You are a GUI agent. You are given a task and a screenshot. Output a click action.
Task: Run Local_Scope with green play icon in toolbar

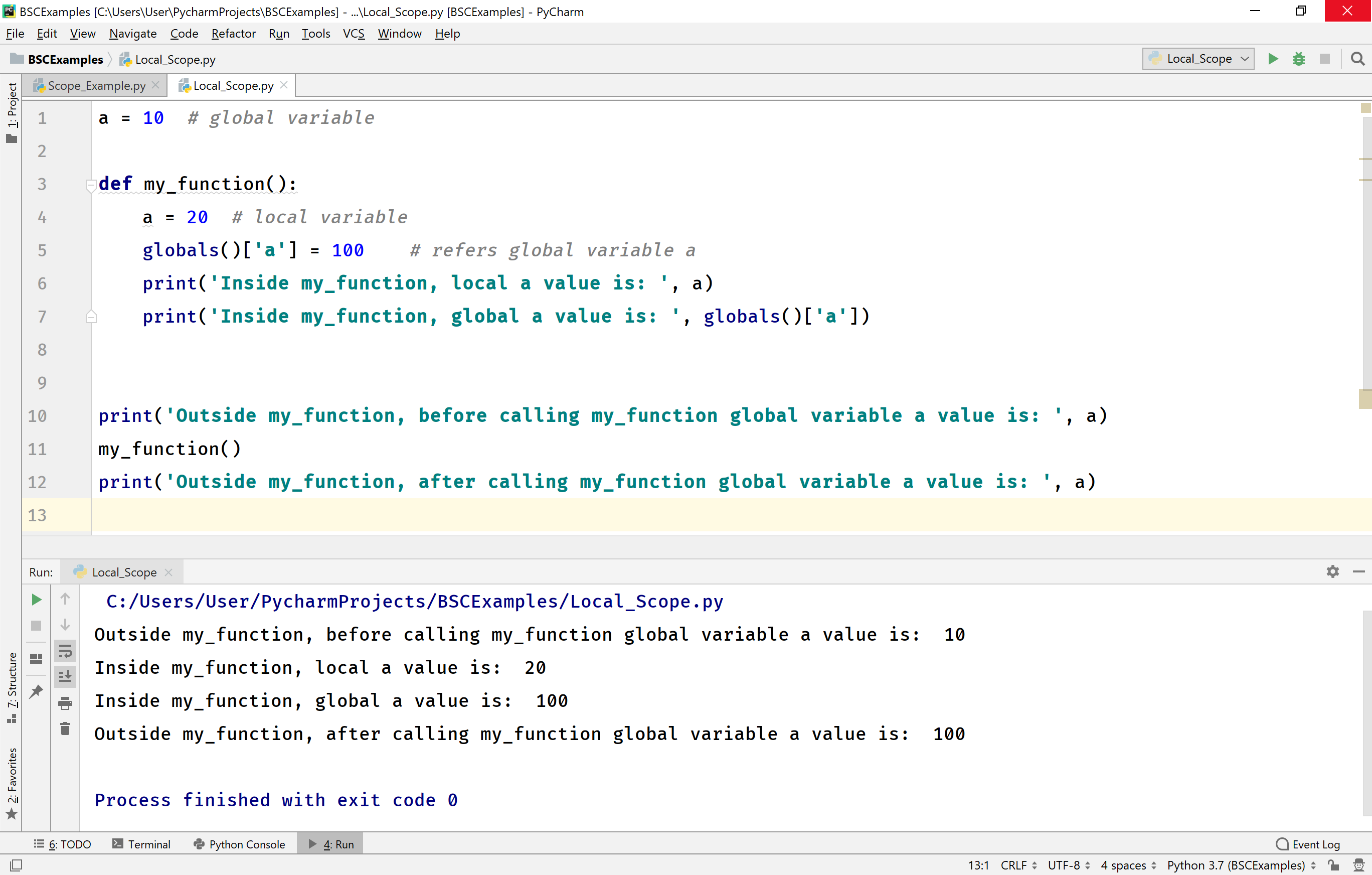(x=1272, y=59)
